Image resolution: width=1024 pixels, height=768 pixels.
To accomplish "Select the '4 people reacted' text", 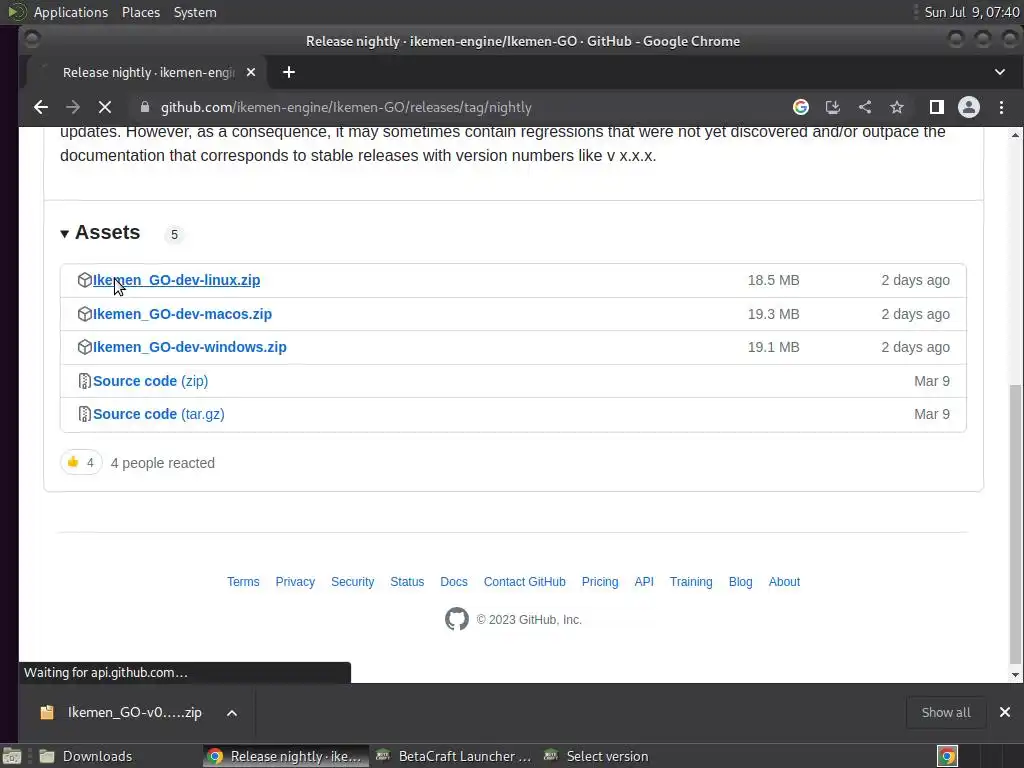I will 163,463.
